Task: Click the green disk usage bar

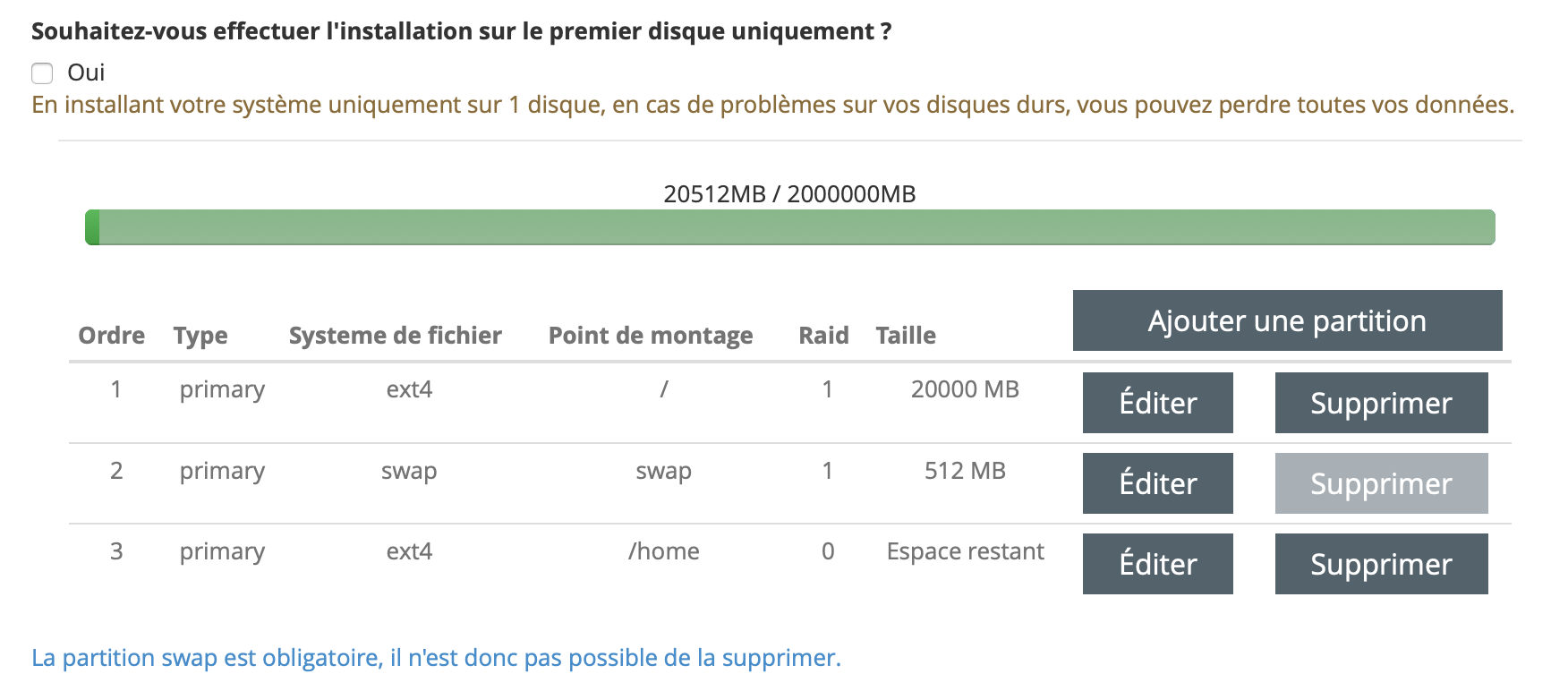Action: tap(789, 227)
